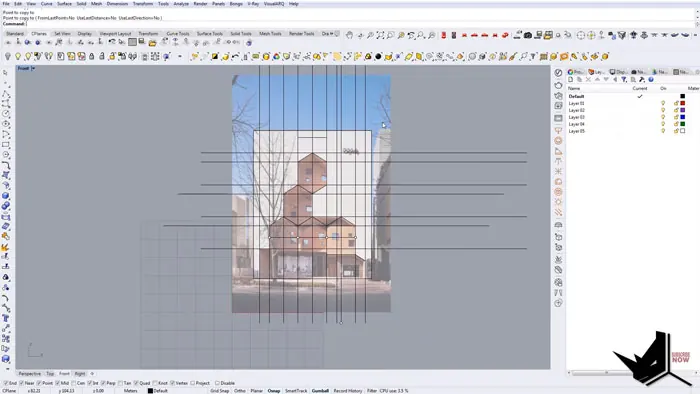Toggle Layer 01 visibility bulb

pyautogui.click(x=663, y=103)
